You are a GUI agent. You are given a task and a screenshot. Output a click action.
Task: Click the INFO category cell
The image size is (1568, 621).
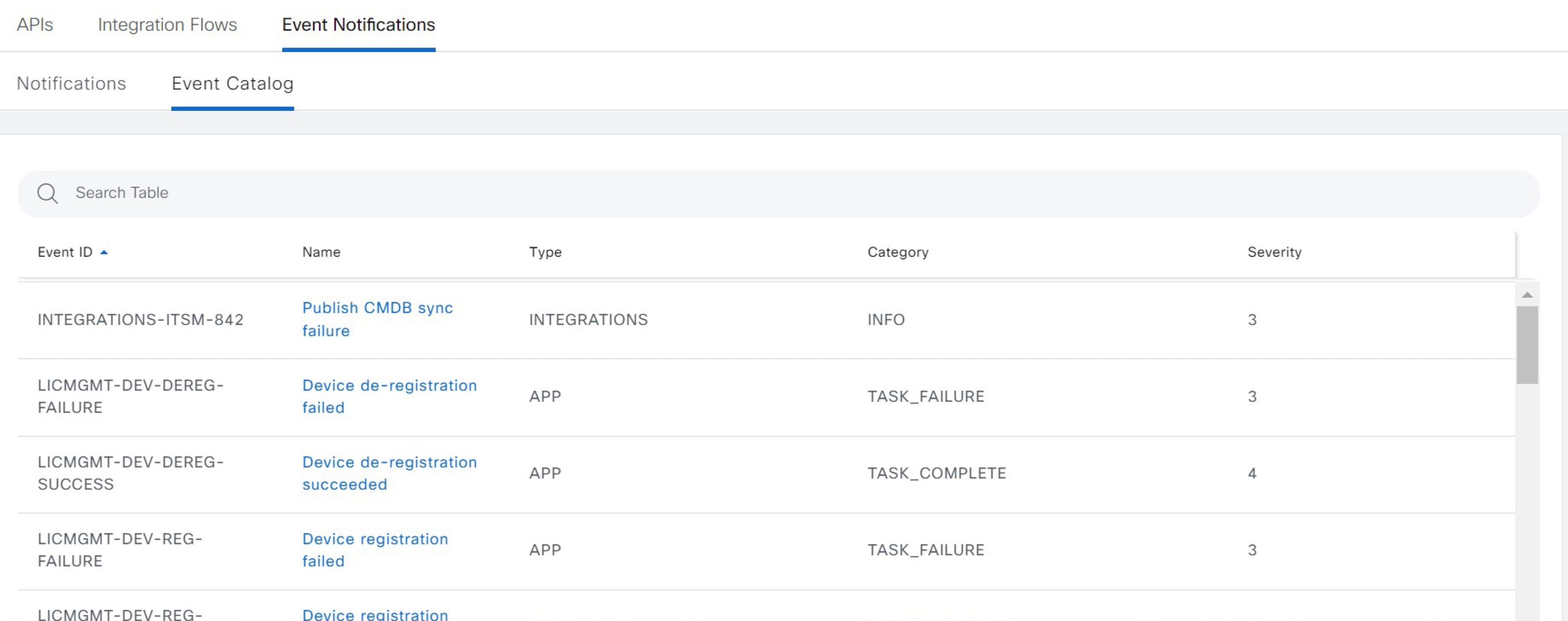pos(885,319)
